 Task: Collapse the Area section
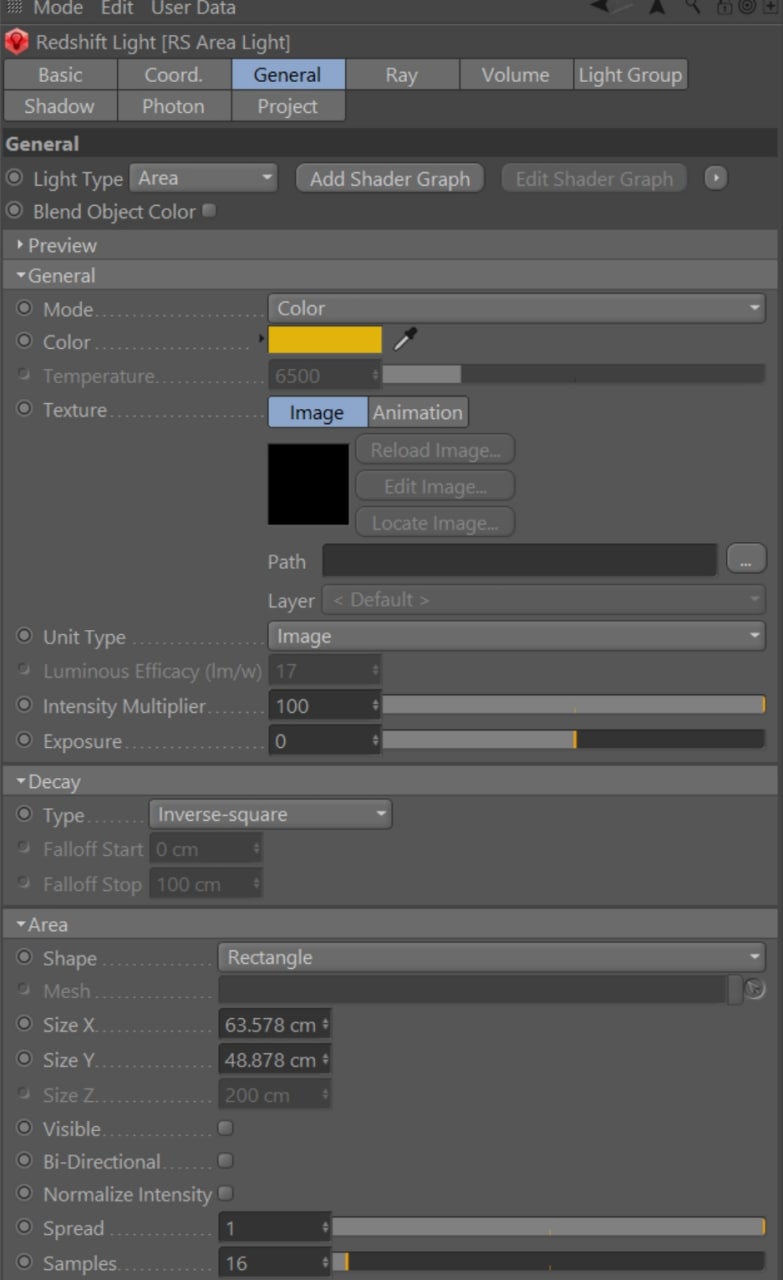point(391,924)
